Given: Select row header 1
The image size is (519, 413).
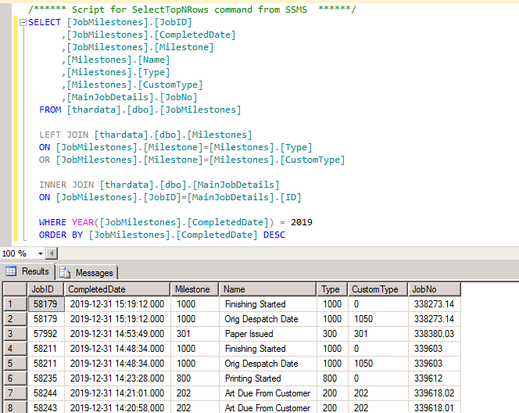Looking at the screenshot, I should (x=15, y=304).
